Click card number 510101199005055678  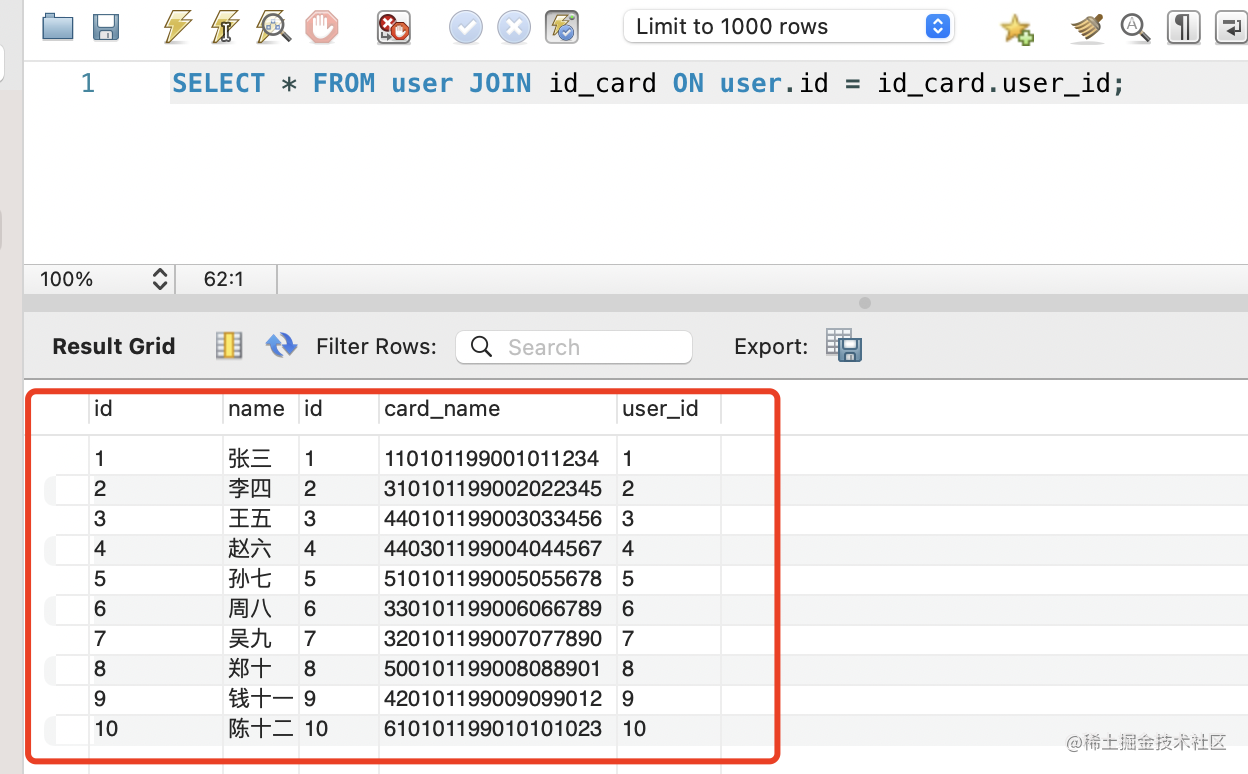[493, 579]
